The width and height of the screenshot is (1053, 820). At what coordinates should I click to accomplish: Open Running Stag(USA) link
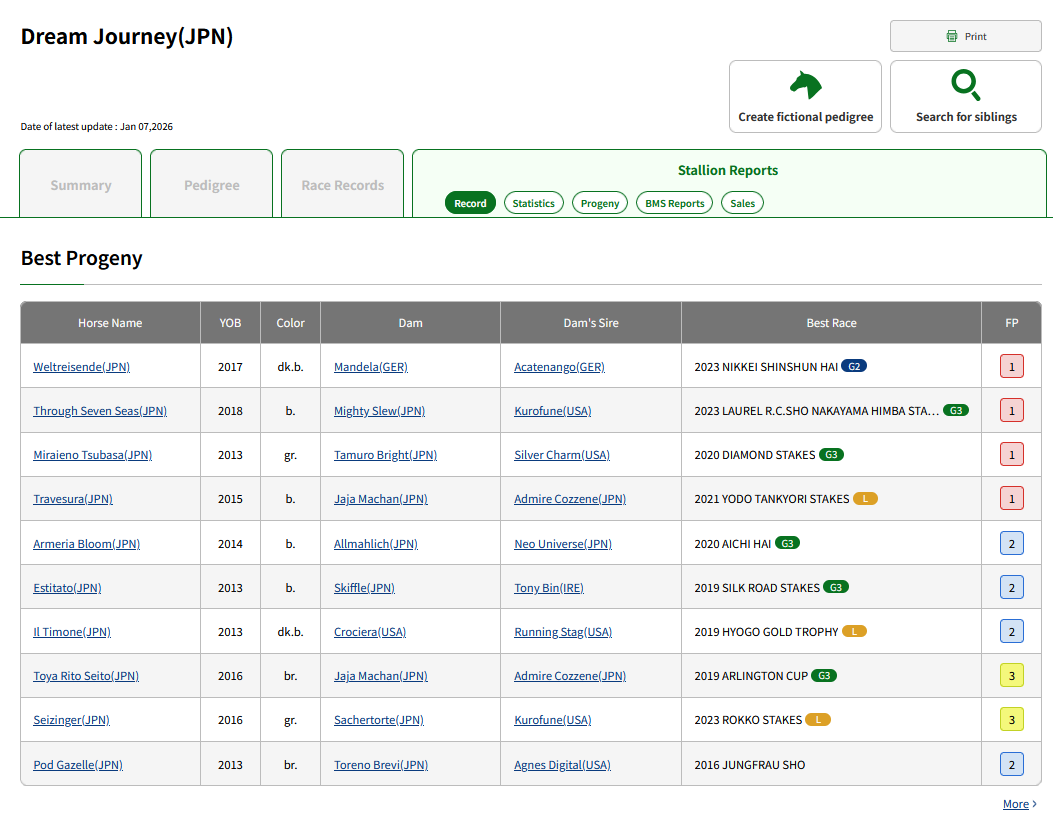point(563,631)
